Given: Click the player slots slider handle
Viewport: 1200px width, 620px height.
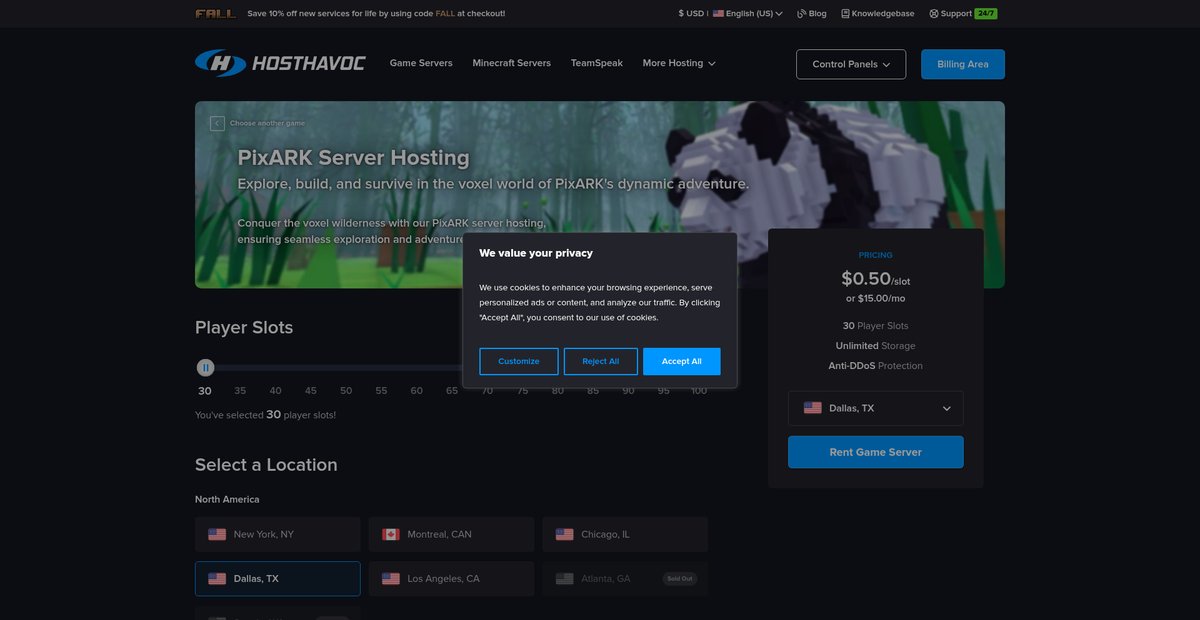Looking at the screenshot, I should (x=205, y=368).
